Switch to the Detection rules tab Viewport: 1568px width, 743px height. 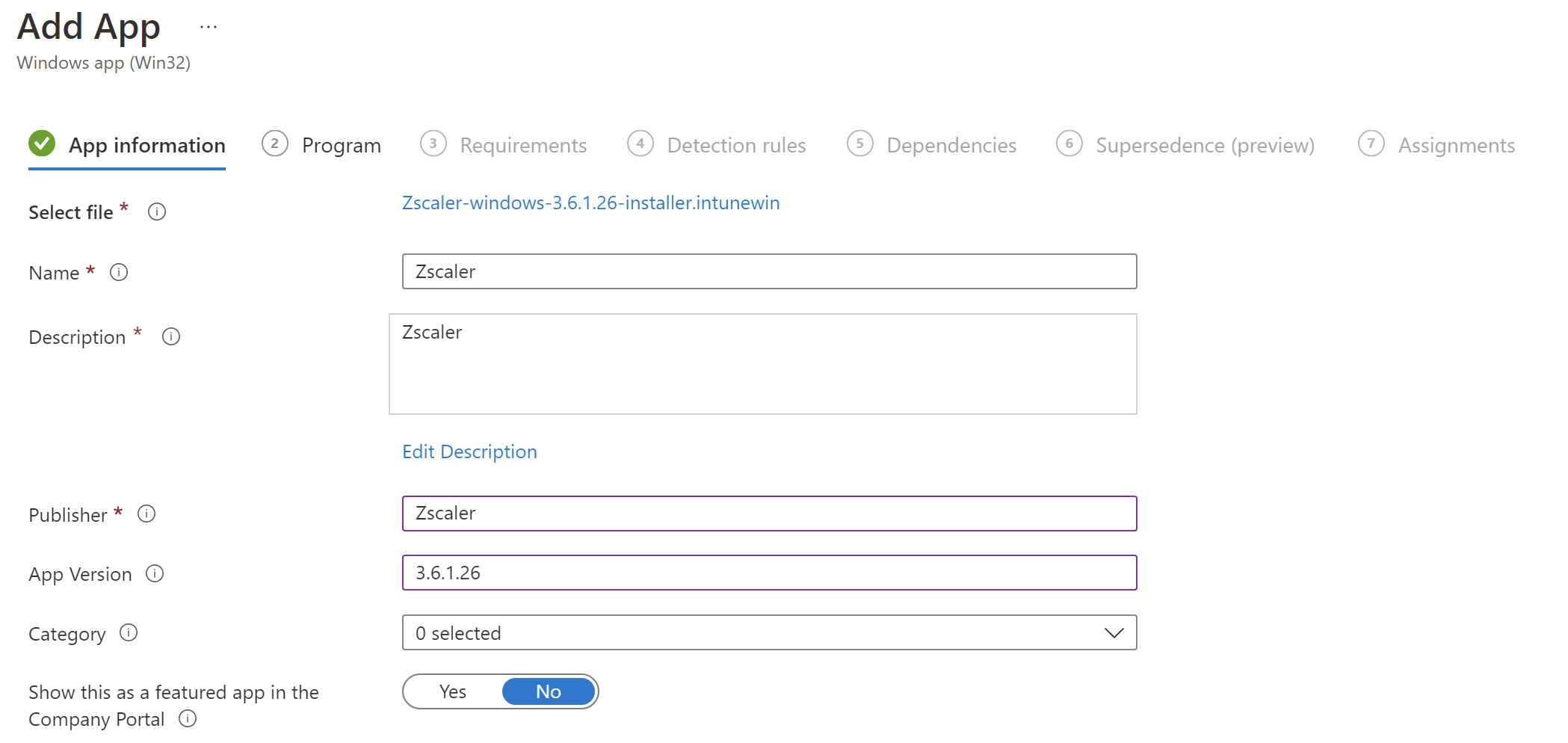pos(736,144)
